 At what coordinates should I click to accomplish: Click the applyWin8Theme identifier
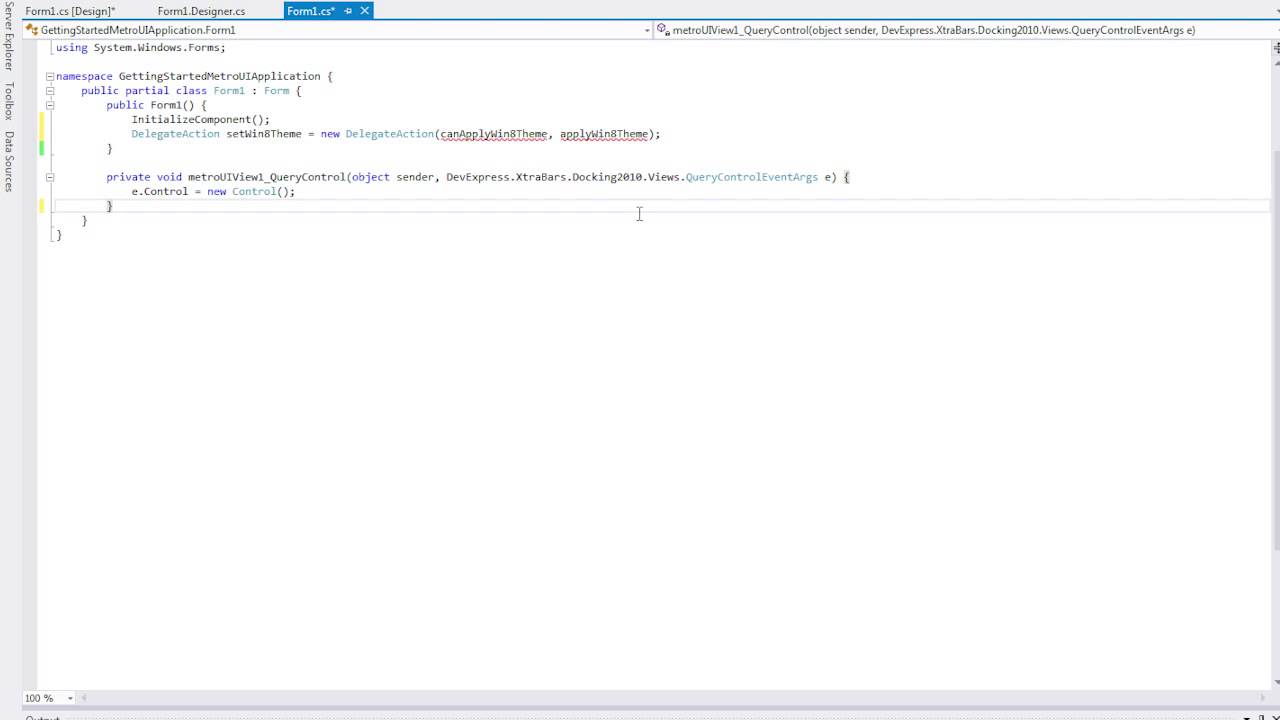pyautogui.click(x=604, y=134)
